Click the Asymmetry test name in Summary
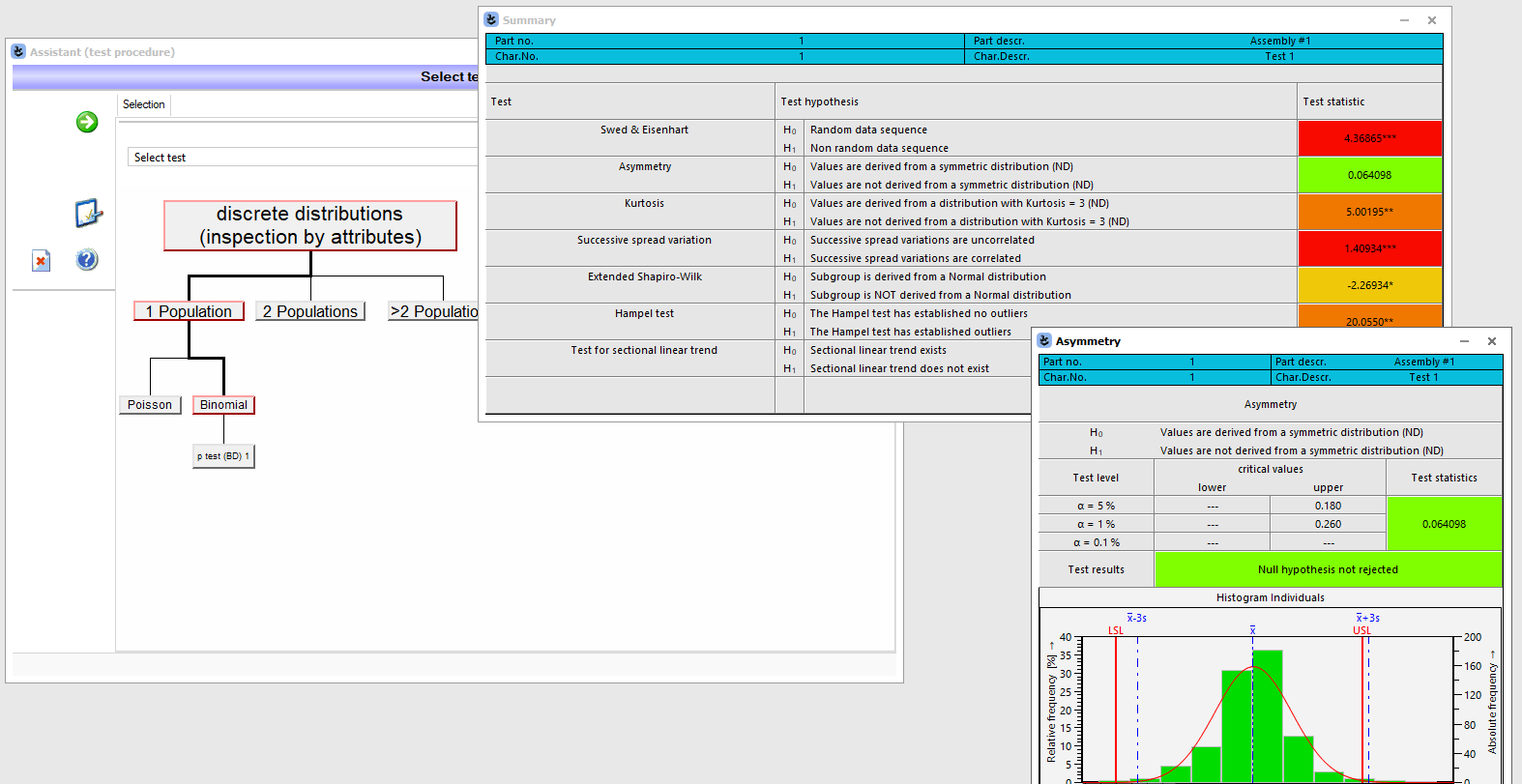The image size is (1522, 784). point(645,166)
